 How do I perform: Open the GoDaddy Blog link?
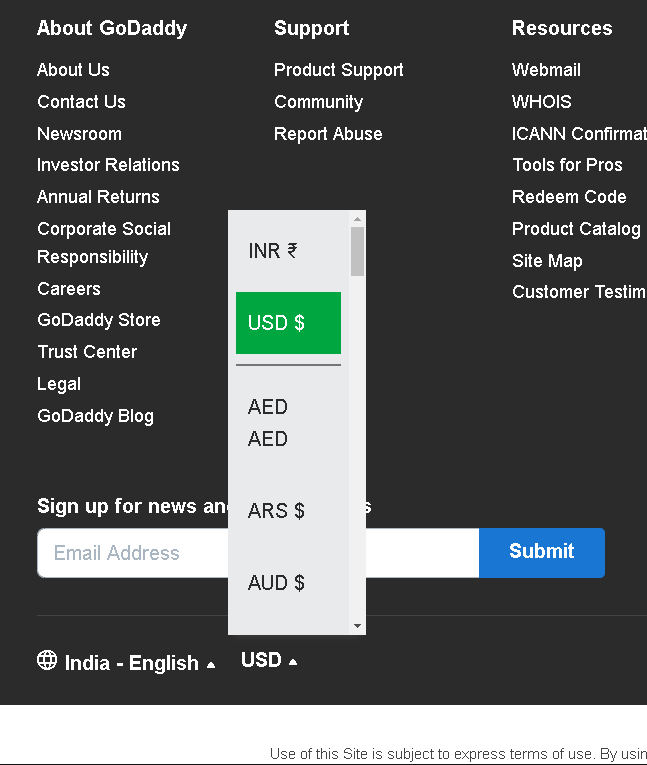click(95, 416)
